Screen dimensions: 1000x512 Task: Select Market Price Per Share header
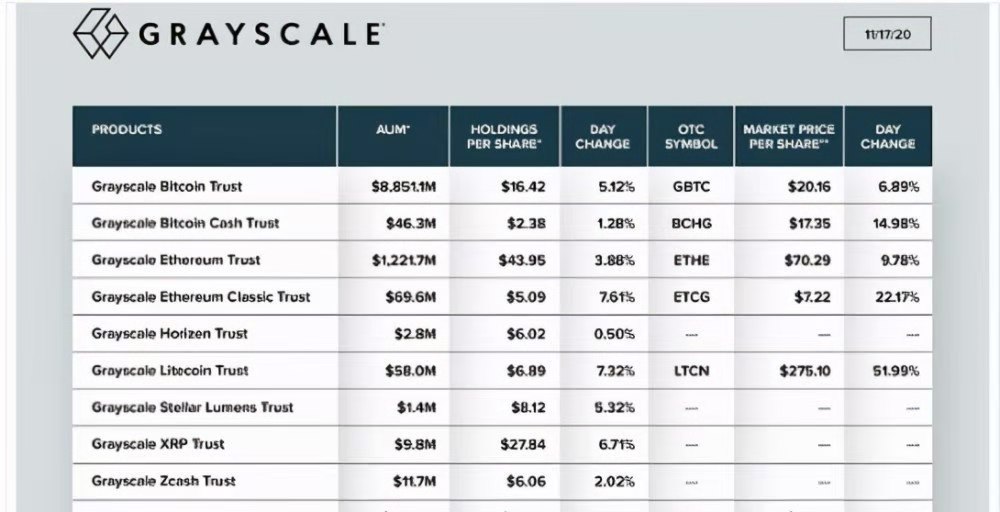pos(789,136)
